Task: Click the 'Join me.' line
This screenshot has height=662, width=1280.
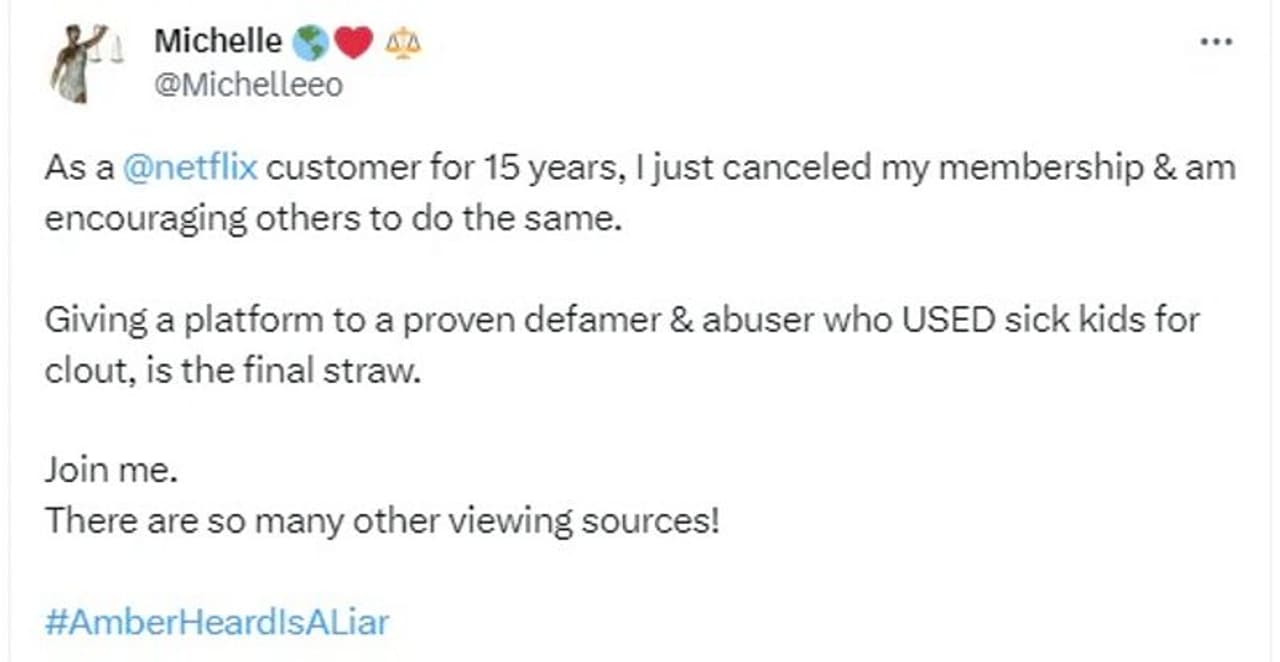Action: 111,470
